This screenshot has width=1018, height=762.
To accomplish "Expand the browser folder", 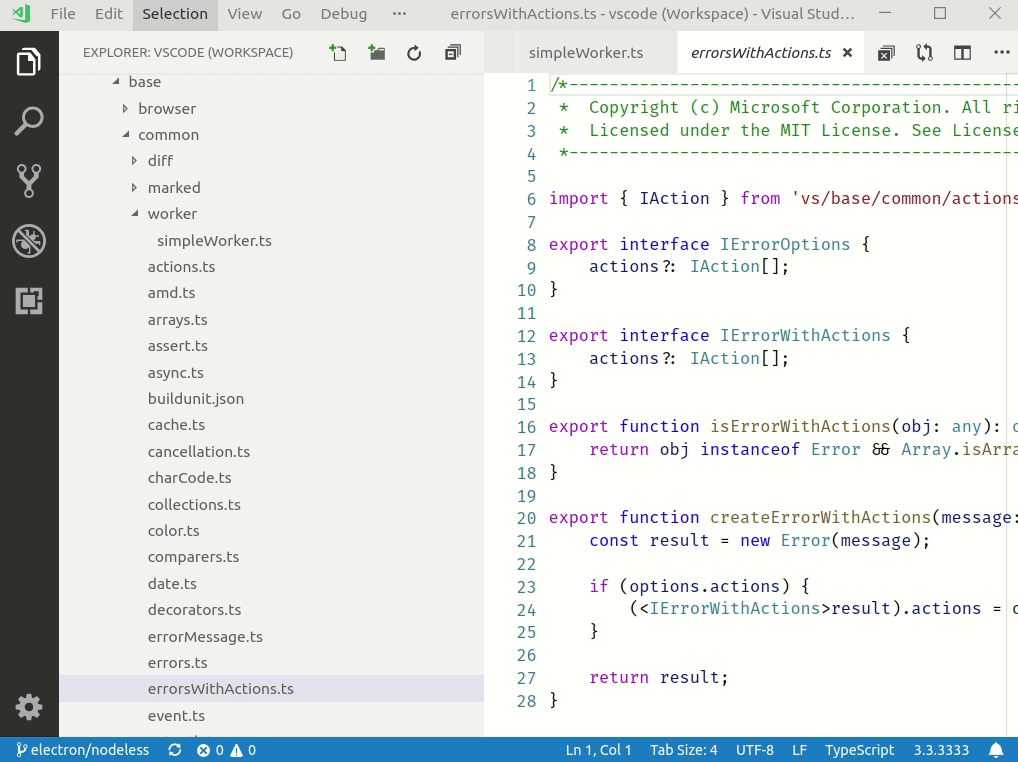I will 125,108.
